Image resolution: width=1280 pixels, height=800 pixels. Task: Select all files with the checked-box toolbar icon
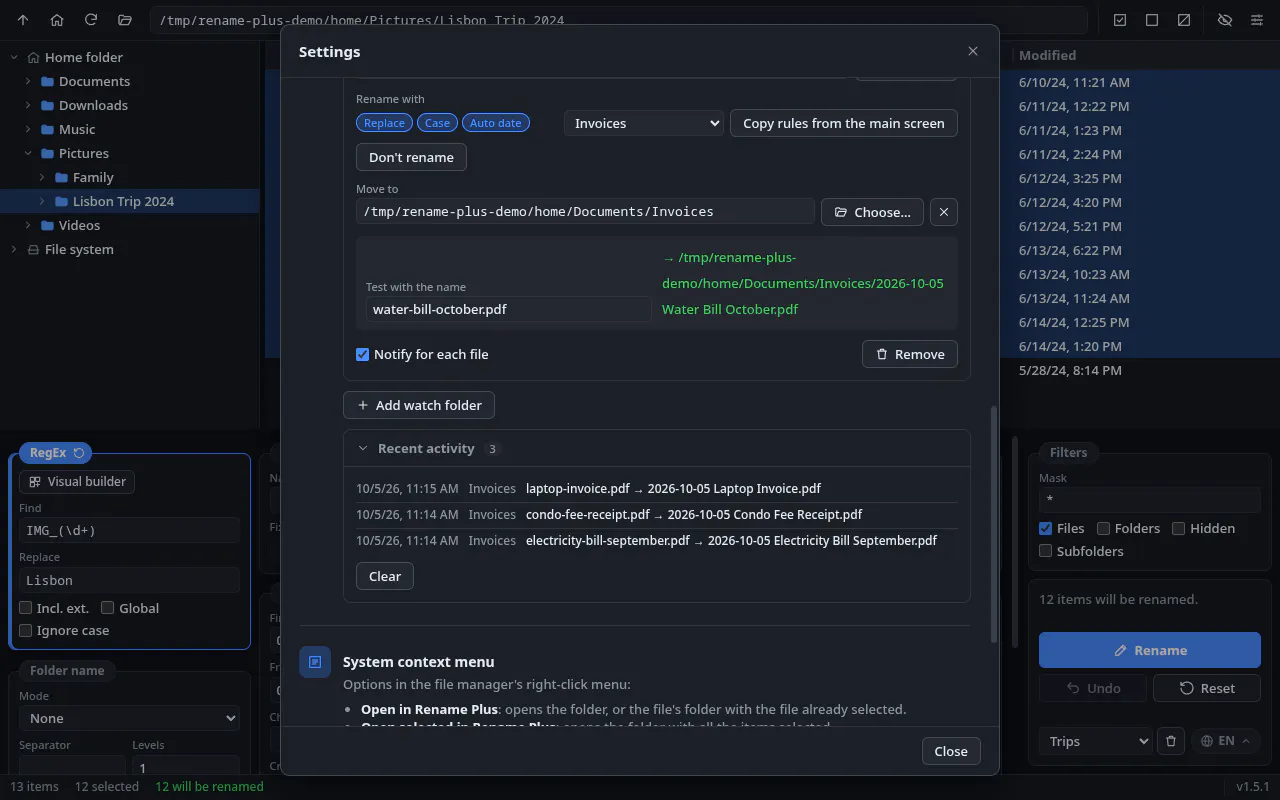point(1120,20)
